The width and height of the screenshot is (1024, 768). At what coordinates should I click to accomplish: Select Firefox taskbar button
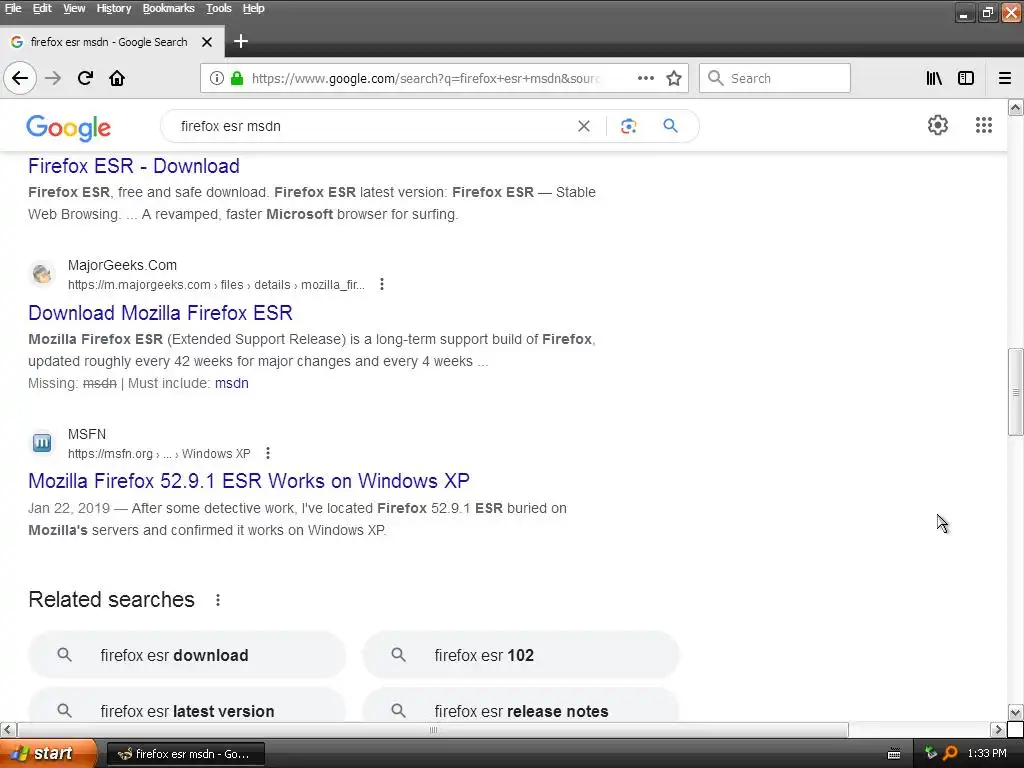(185, 754)
